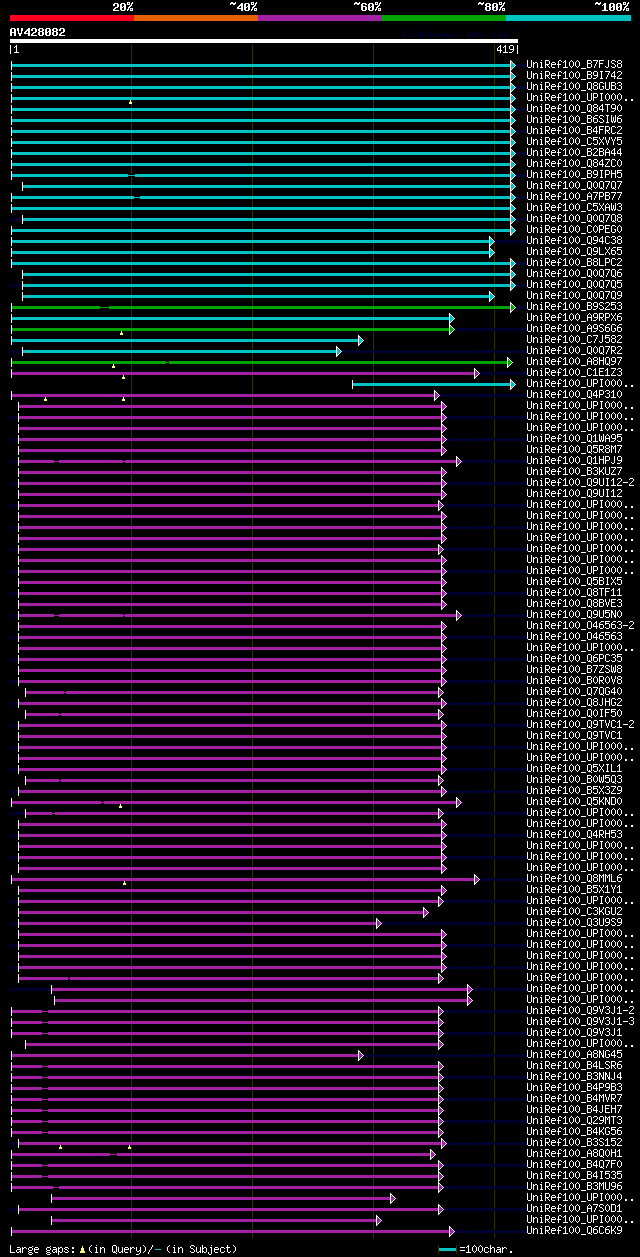Click UniRef100_Q9TVC1-2 label
Screen dimensions: 640x1257
click(580, 724)
